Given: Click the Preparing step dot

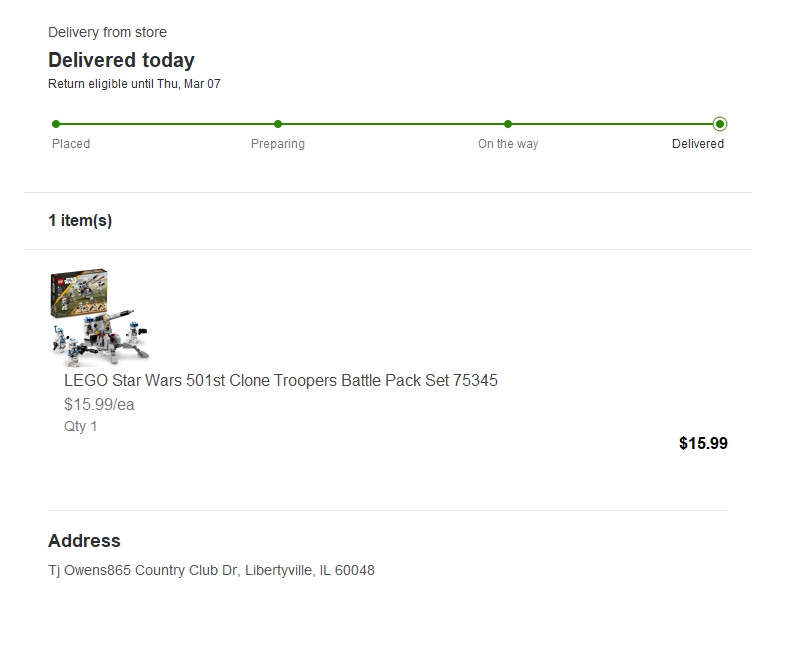Looking at the screenshot, I should (x=278, y=124).
